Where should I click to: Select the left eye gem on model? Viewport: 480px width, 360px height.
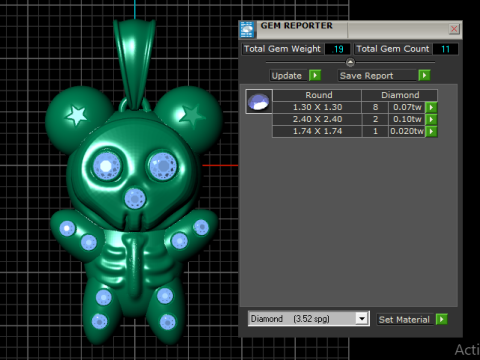coord(106,166)
